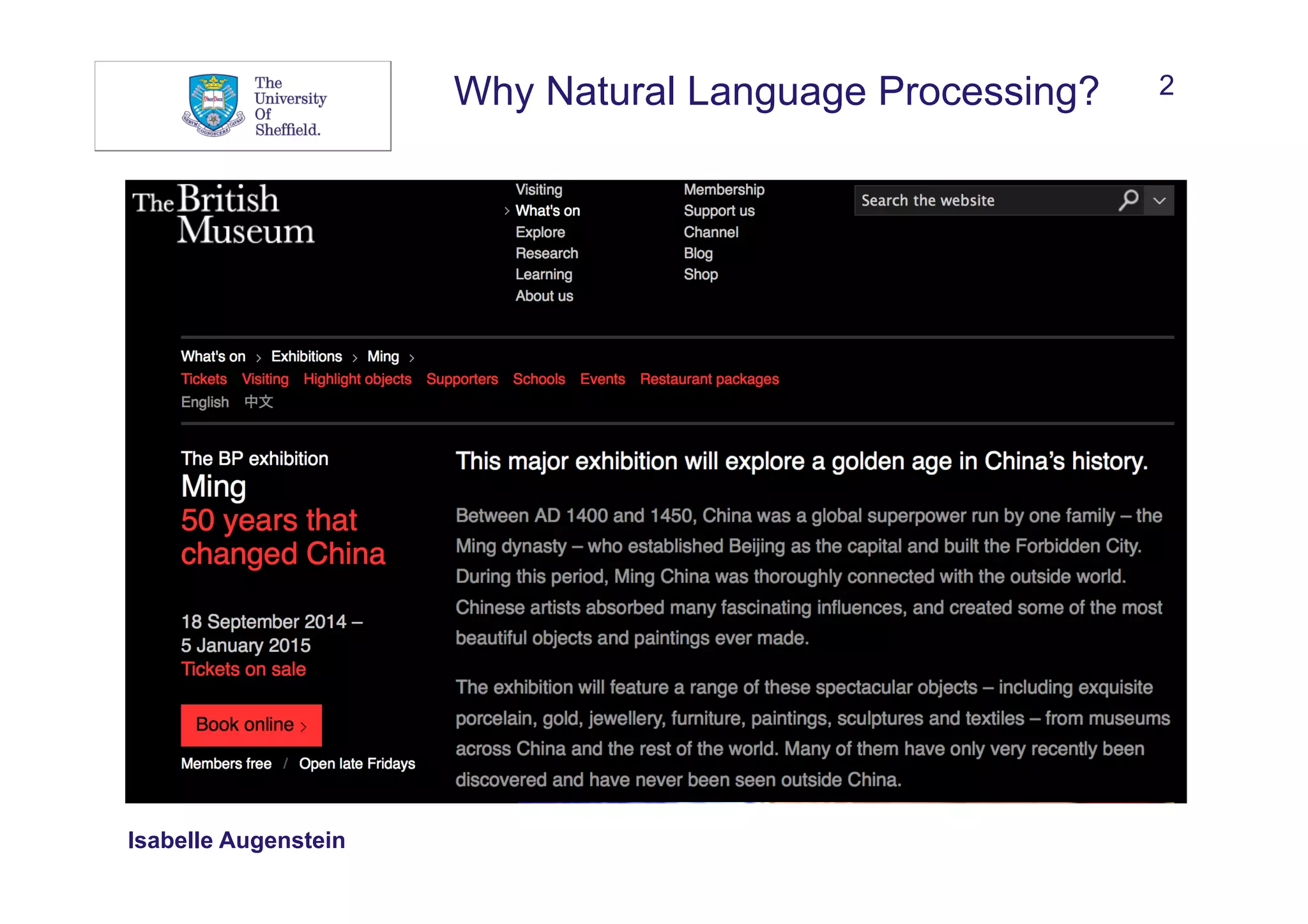Open the Restaurant packages link
This screenshot has height=924, width=1308.
710,379
